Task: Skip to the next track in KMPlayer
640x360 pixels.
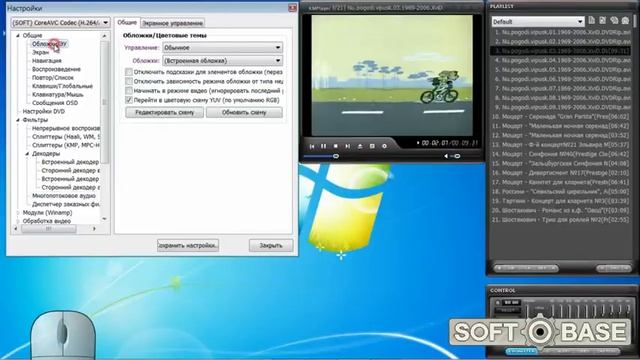Action: 347,146
